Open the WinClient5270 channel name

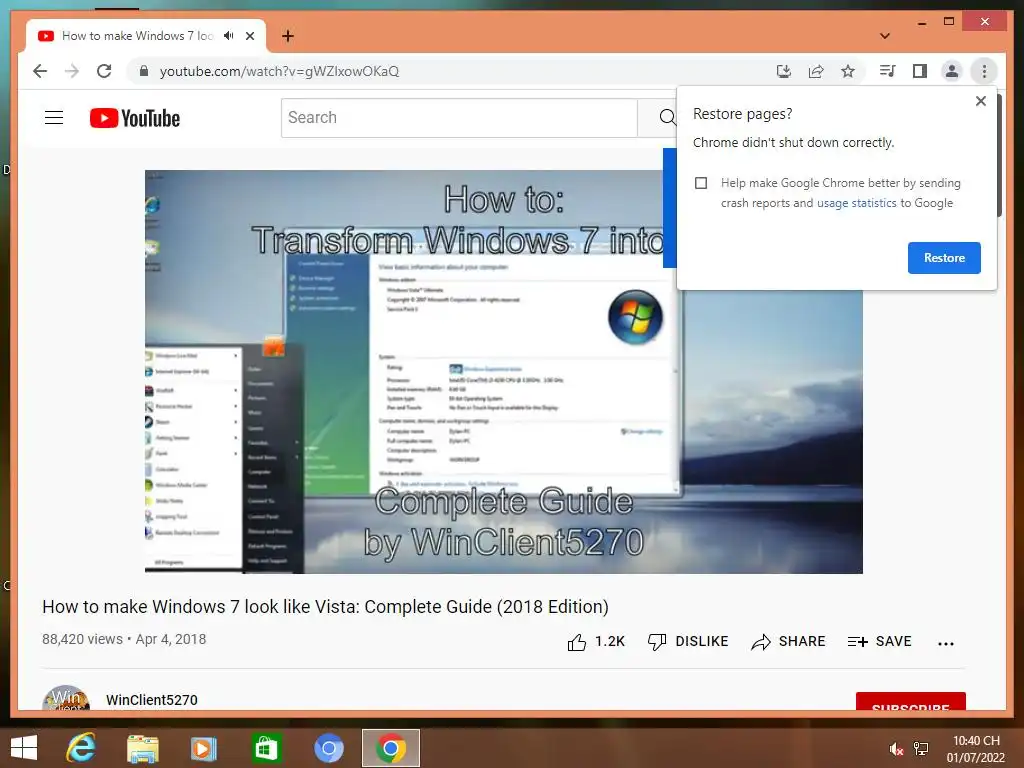click(x=152, y=700)
